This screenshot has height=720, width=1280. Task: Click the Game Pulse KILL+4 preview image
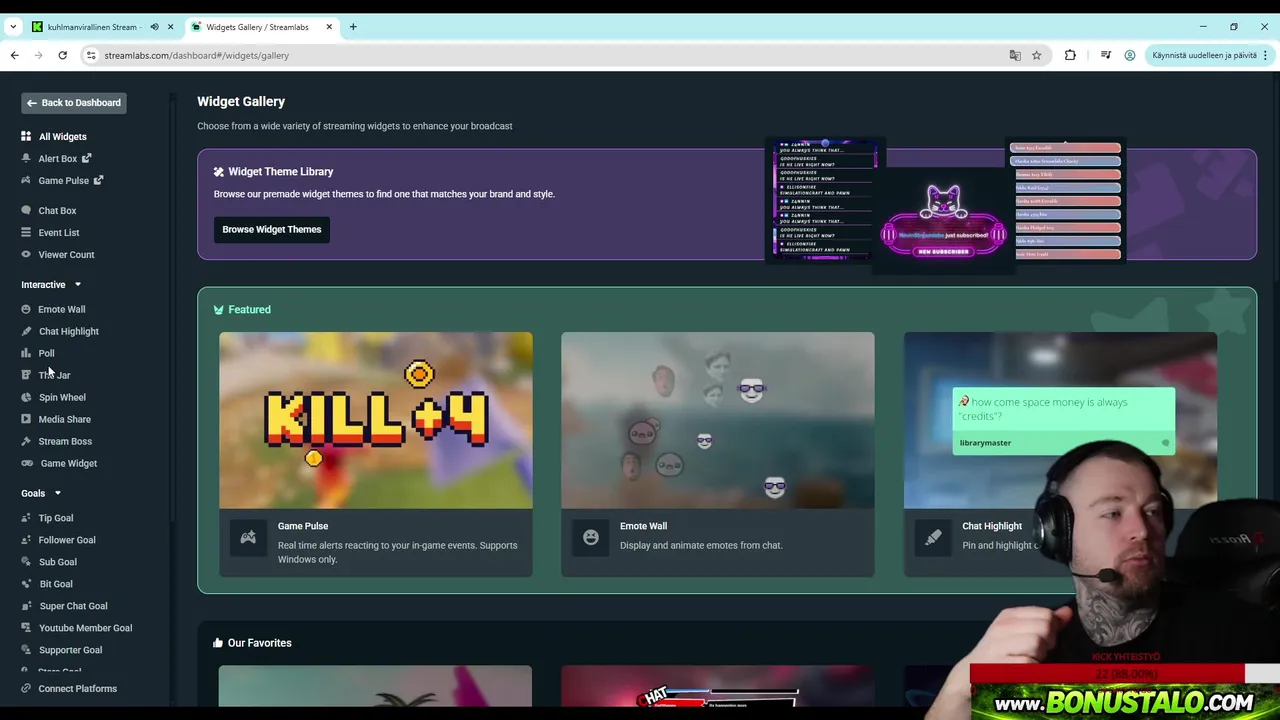[x=376, y=420]
